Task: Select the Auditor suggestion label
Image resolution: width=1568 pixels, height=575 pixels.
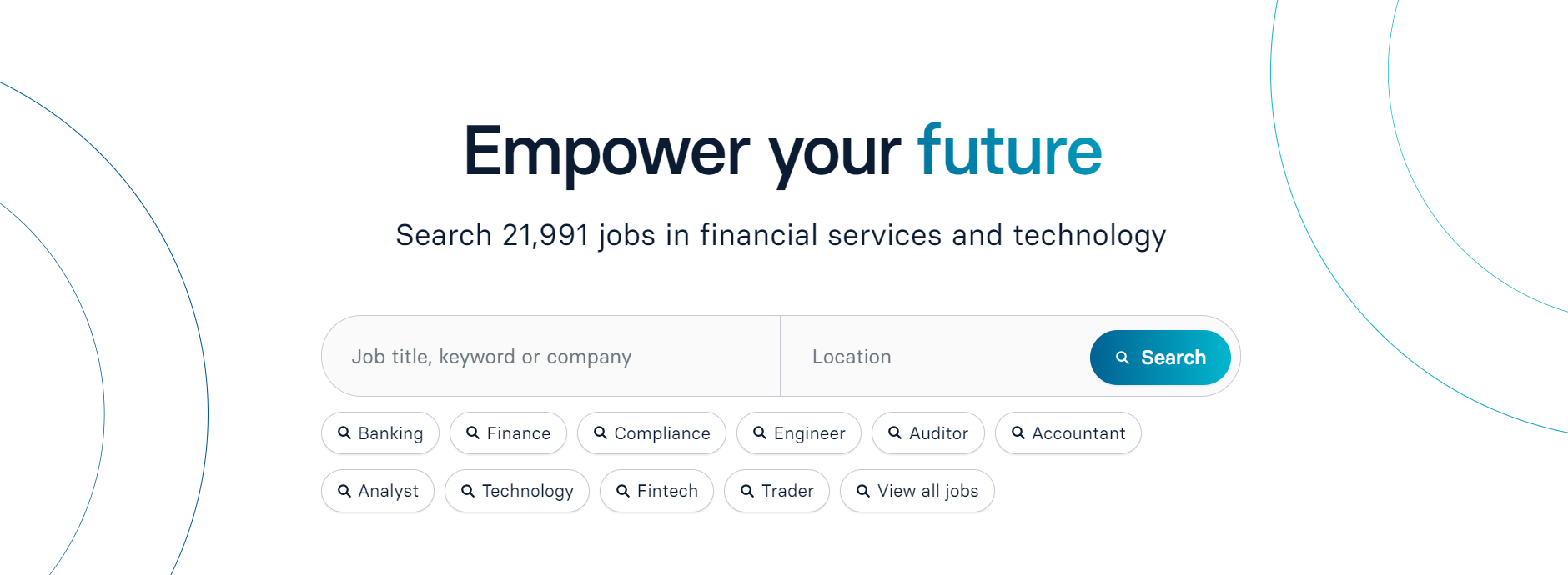Action: 938,433
